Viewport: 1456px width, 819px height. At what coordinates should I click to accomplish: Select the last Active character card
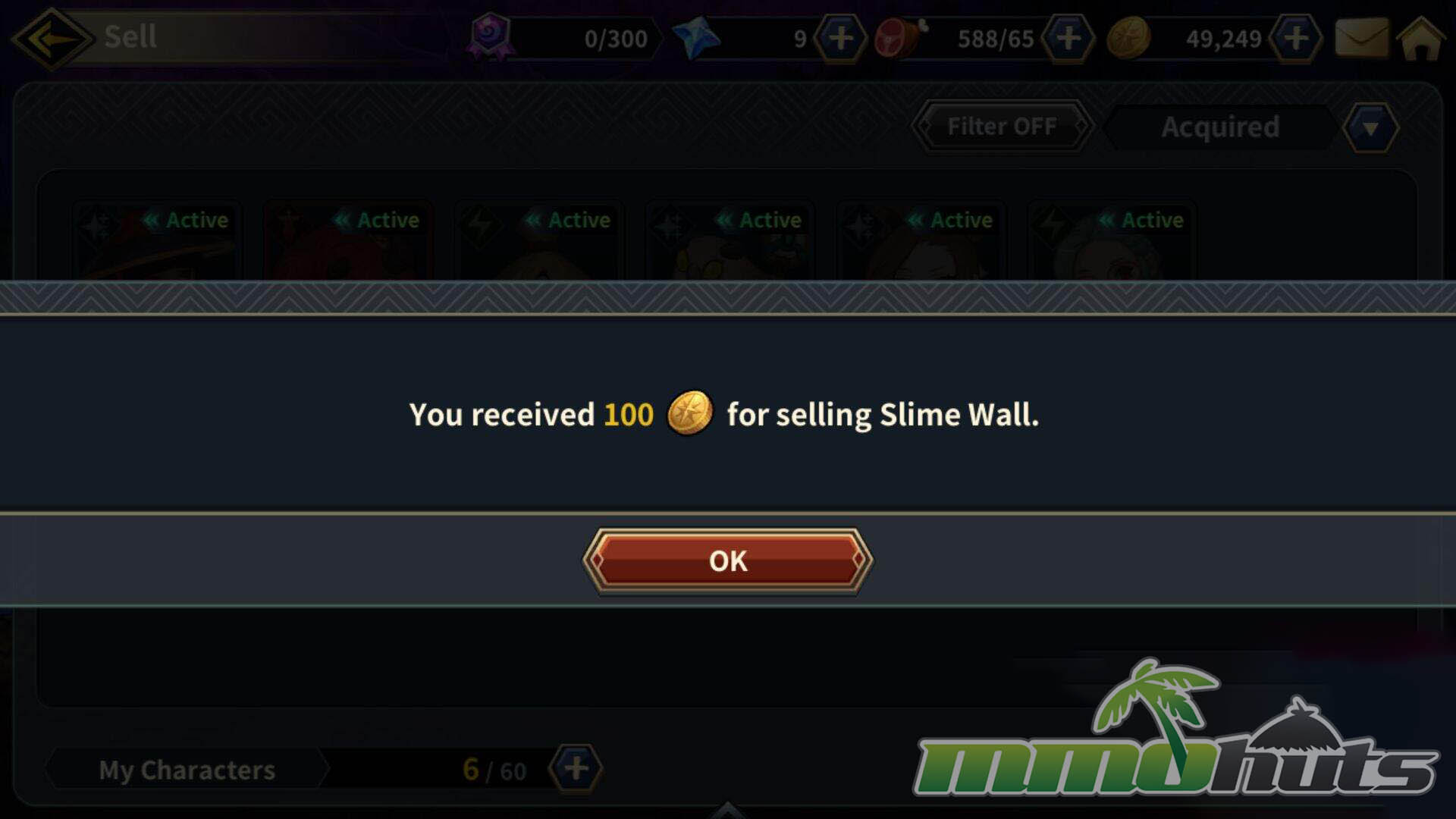pos(1112,240)
